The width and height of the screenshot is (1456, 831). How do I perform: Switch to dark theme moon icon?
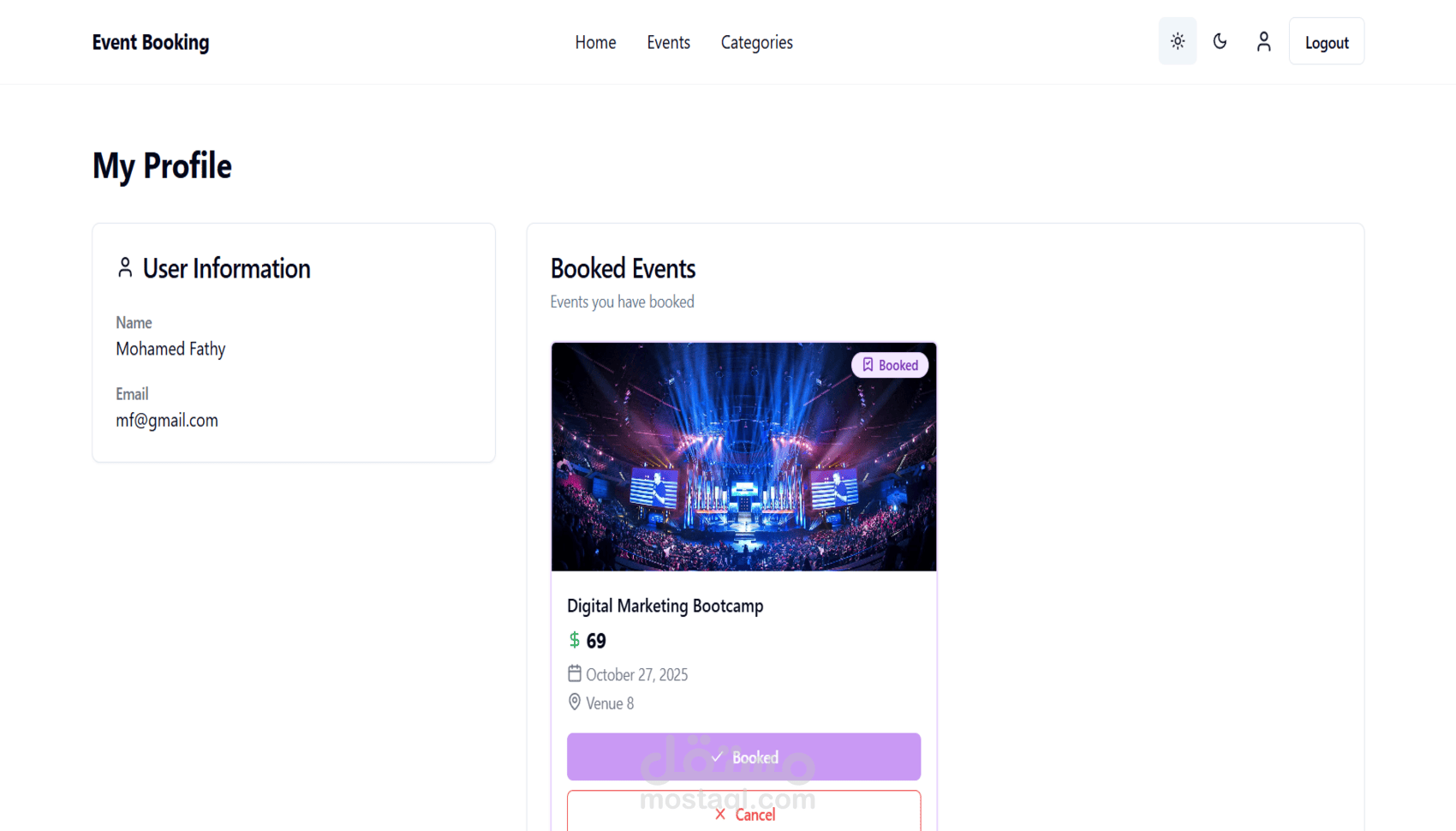click(1220, 41)
